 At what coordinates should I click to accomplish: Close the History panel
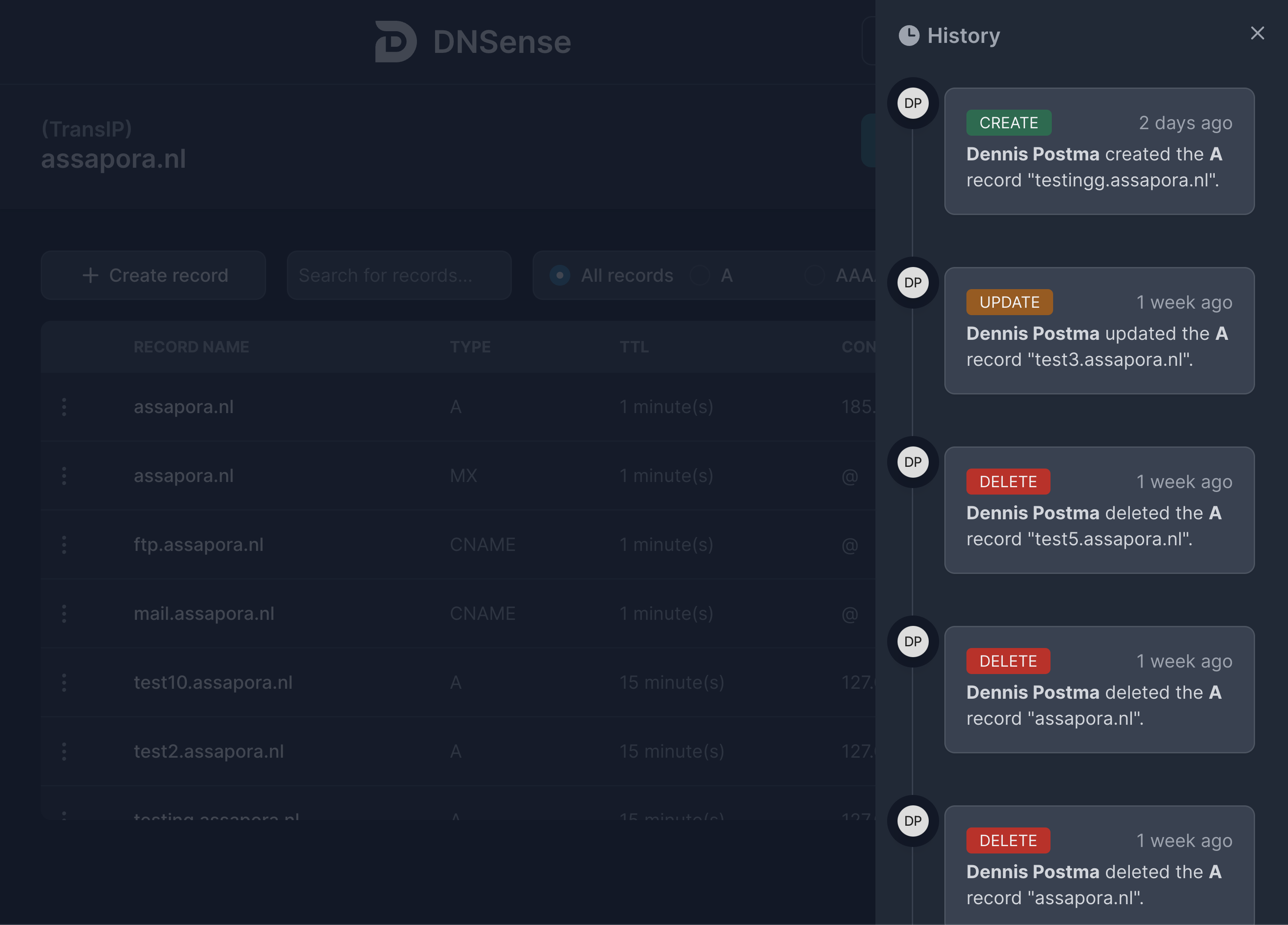(1257, 33)
